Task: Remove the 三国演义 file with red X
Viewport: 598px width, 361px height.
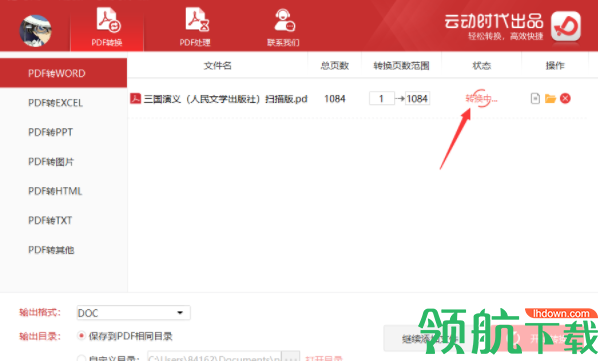Action: tap(565, 99)
